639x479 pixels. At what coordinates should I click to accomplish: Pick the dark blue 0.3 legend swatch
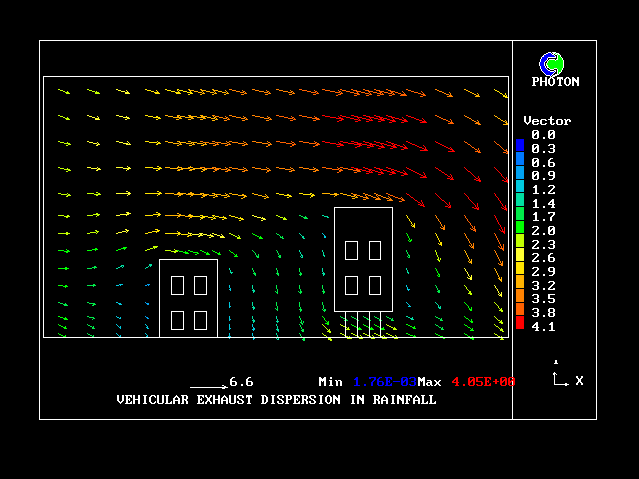[x=520, y=147]
